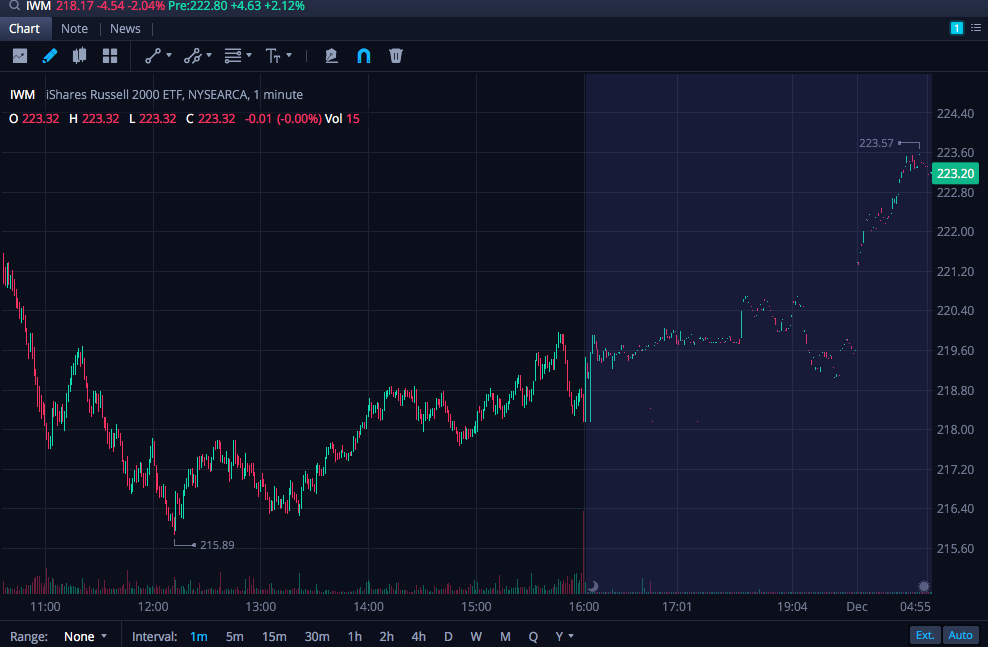Click the 223.57 high price marker
Screen dimensions: 988x647
pyautogui.click(x=876, y=143)
